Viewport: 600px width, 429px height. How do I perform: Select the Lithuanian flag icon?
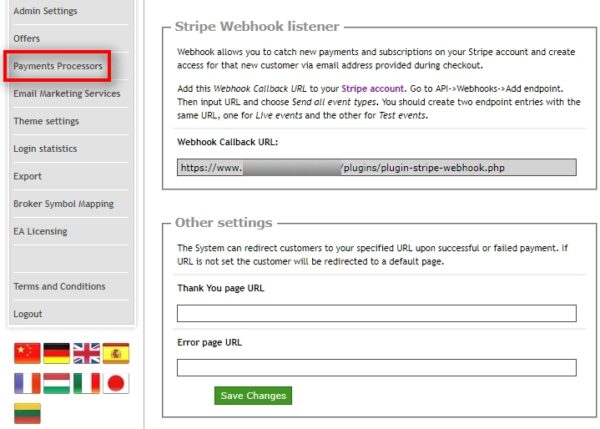(27, 413)
